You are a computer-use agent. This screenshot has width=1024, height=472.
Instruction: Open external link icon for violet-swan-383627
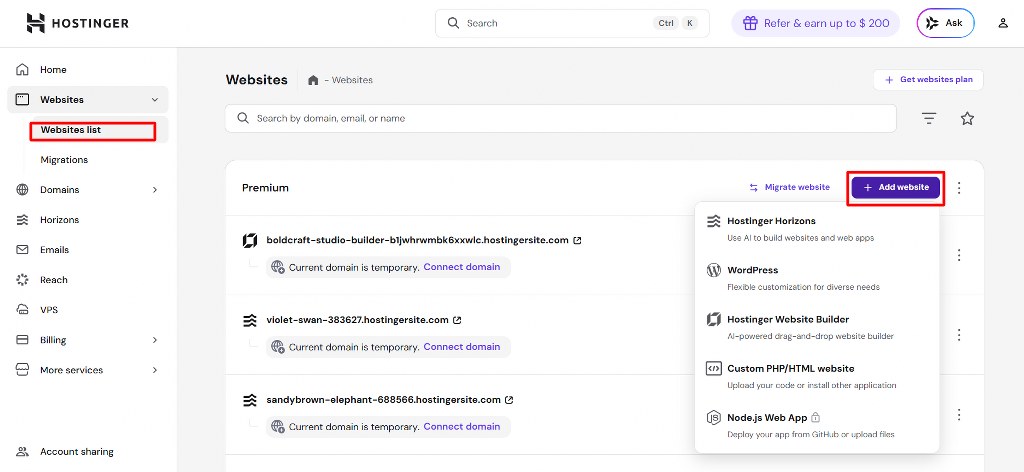[x=457, y=320]
